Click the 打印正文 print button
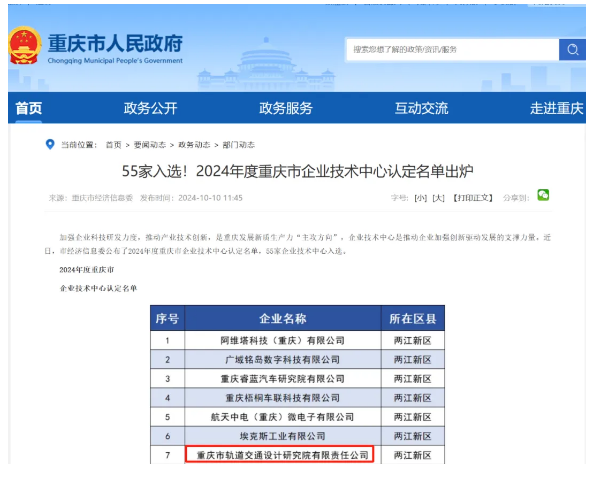Screen dimensions: 593x485 (473, 198)
